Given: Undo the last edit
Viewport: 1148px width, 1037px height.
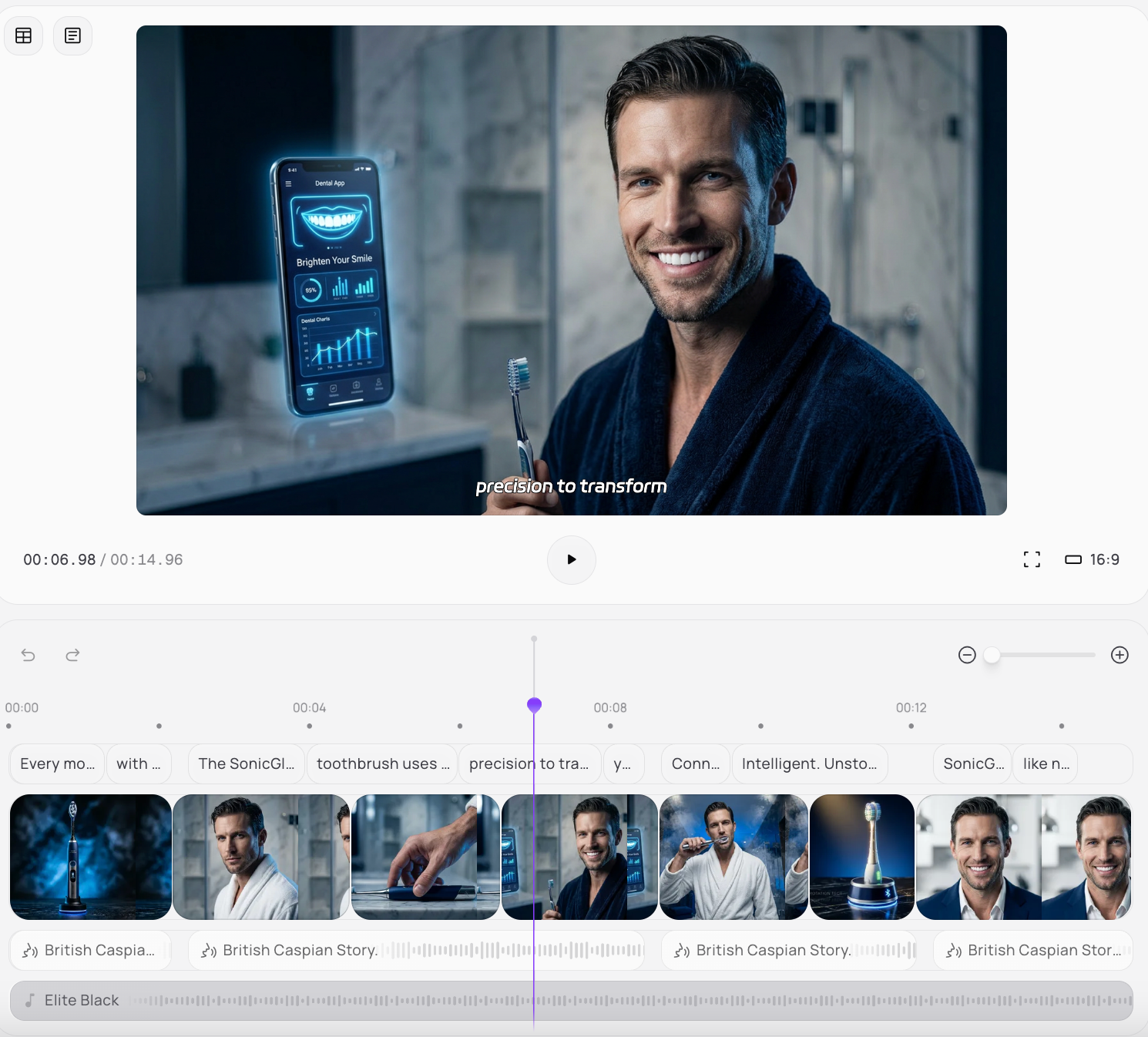Looking at the screenshot, I should [29, 655].
